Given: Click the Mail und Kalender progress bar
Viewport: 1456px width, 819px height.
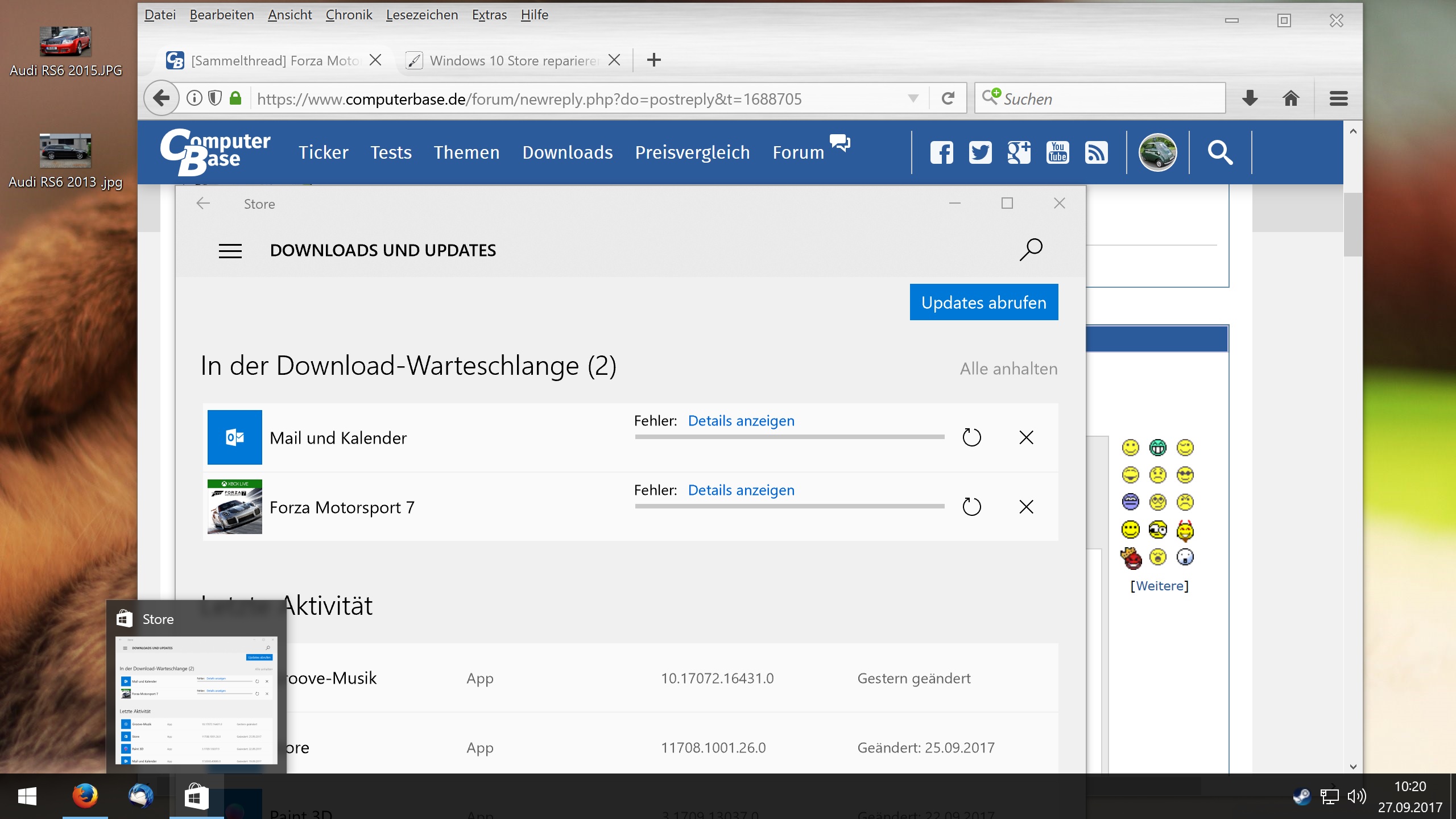Looking at the screenshot, I should [x=789, y=437].
